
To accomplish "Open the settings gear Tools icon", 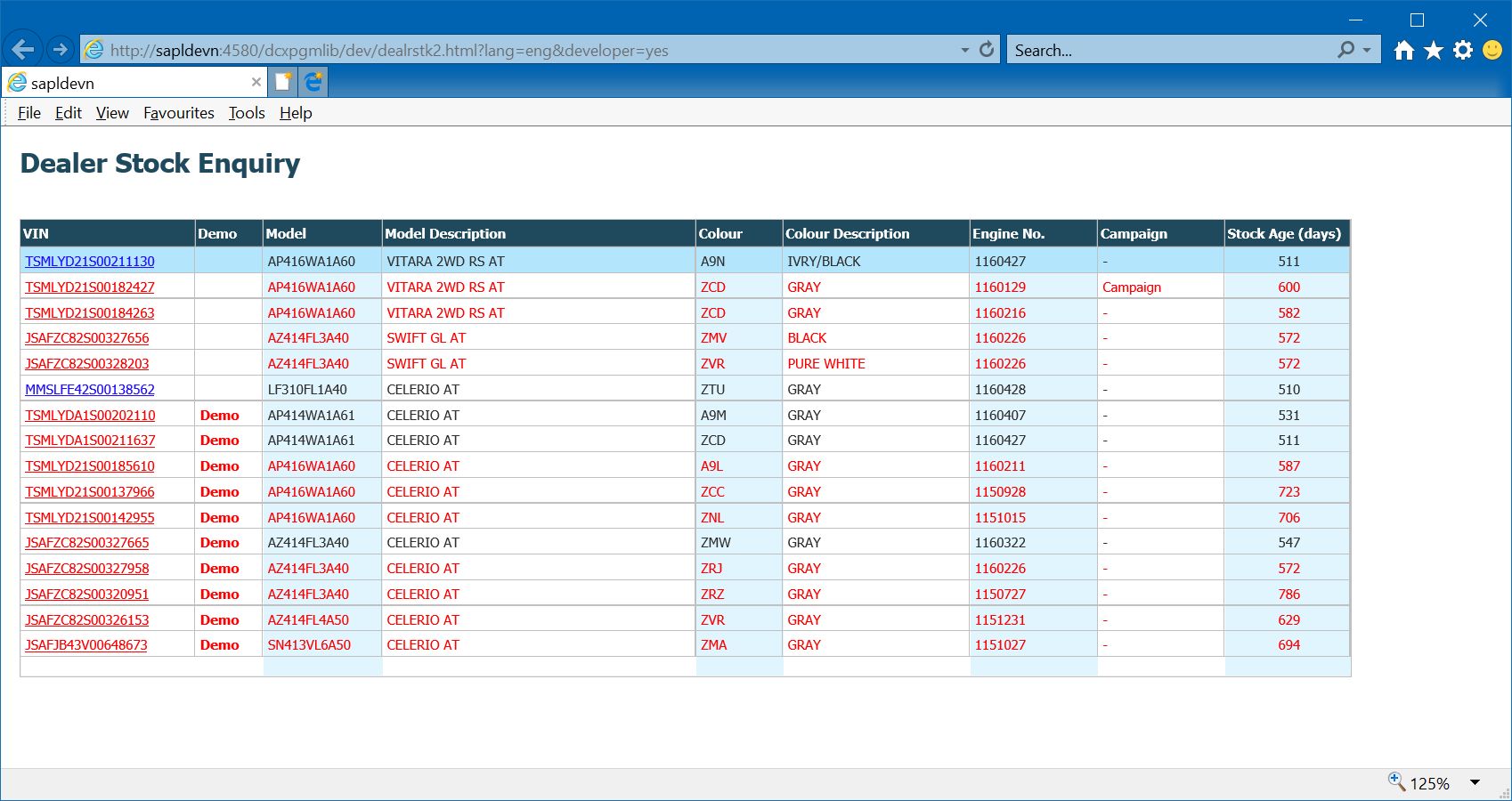I will point(1462,51).
